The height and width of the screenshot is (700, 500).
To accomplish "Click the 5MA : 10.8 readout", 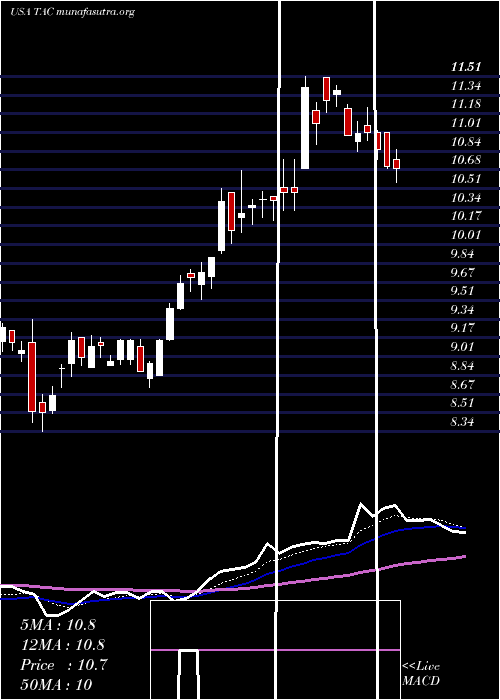I will [x=58, y=625].
